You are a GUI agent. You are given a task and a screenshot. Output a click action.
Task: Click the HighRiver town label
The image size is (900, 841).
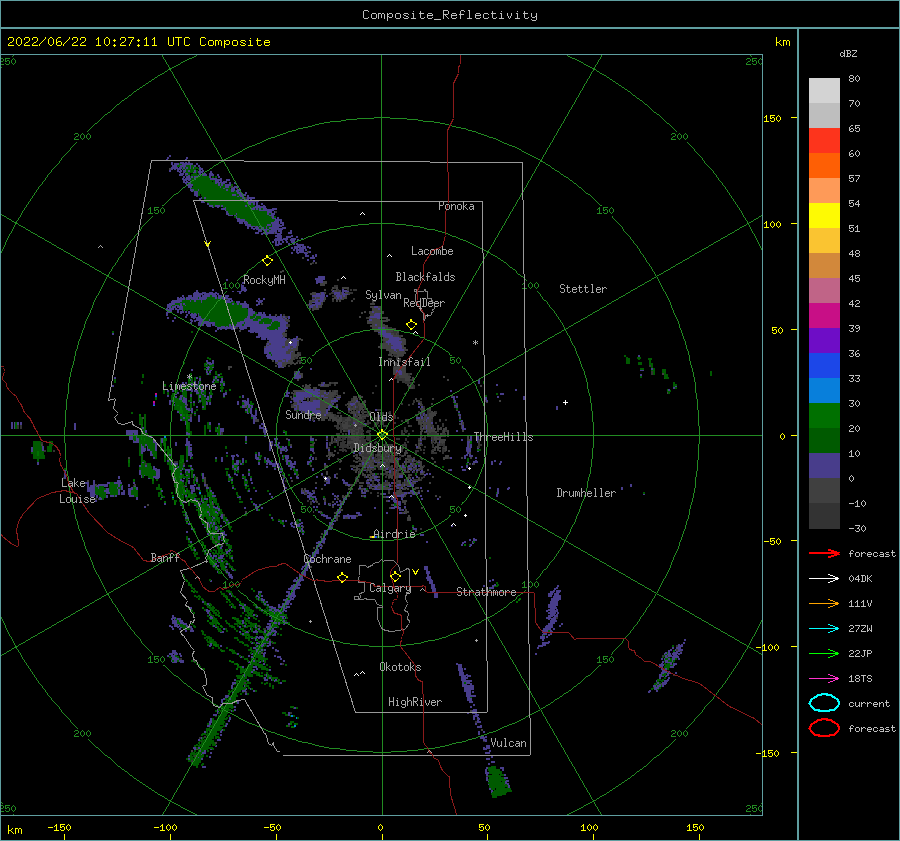coord(415,702)
